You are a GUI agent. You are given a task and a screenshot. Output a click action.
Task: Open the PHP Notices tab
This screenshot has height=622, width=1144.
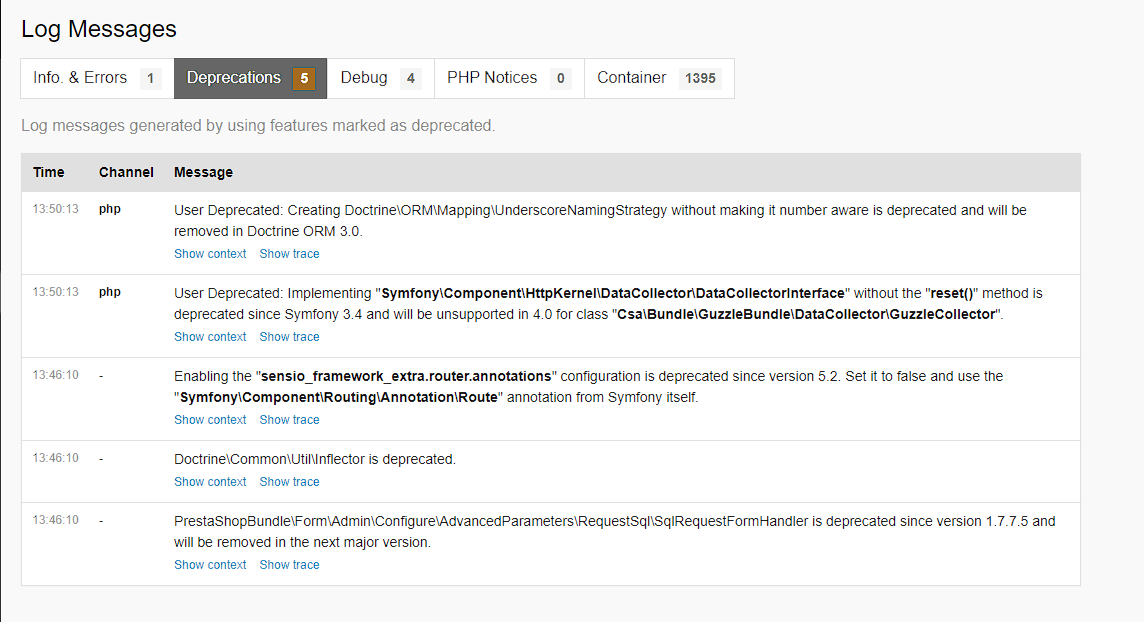coord(508,78)
